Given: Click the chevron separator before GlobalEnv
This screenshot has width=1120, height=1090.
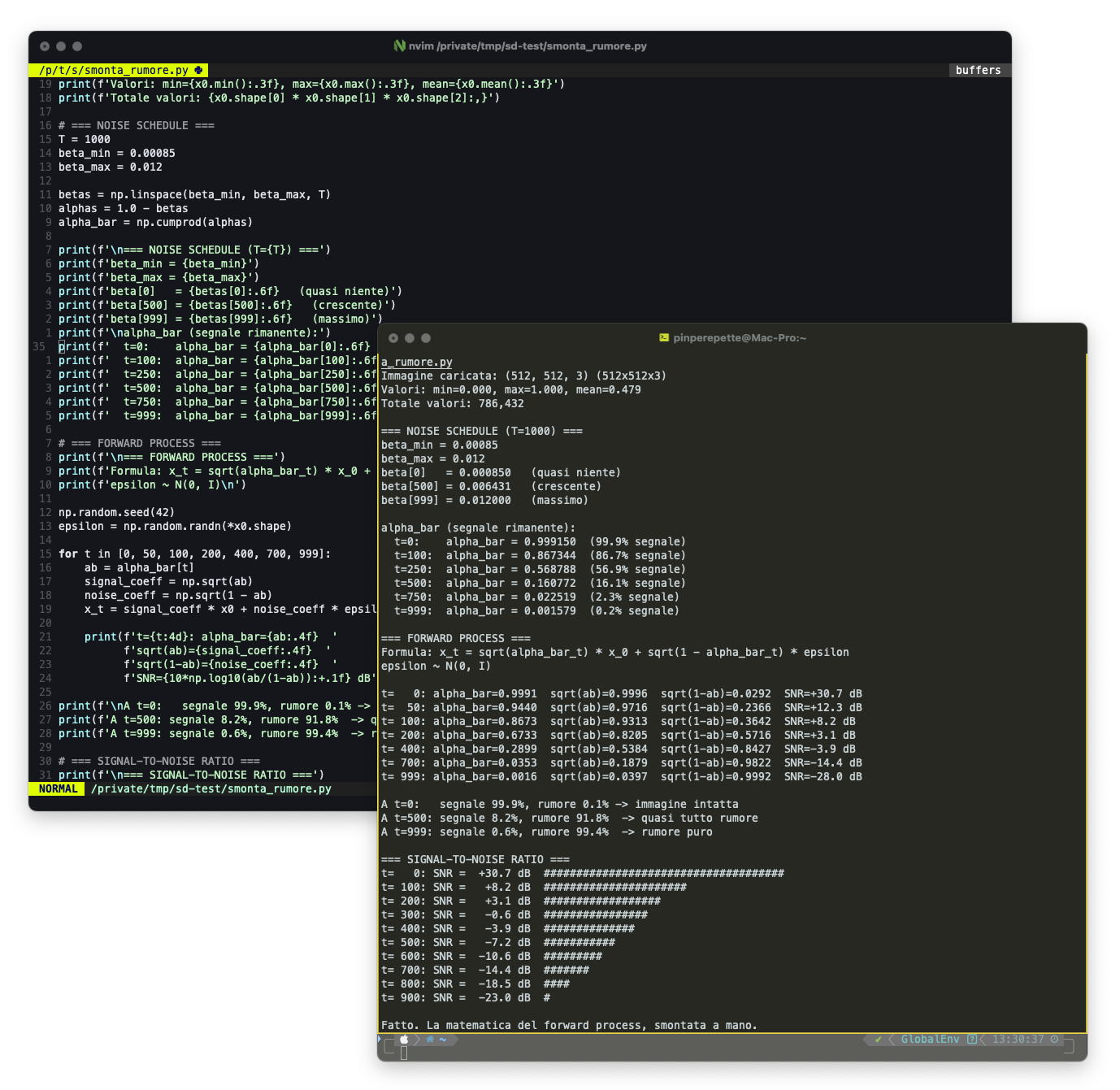Looking at the screenshot, I should 892,1039.
